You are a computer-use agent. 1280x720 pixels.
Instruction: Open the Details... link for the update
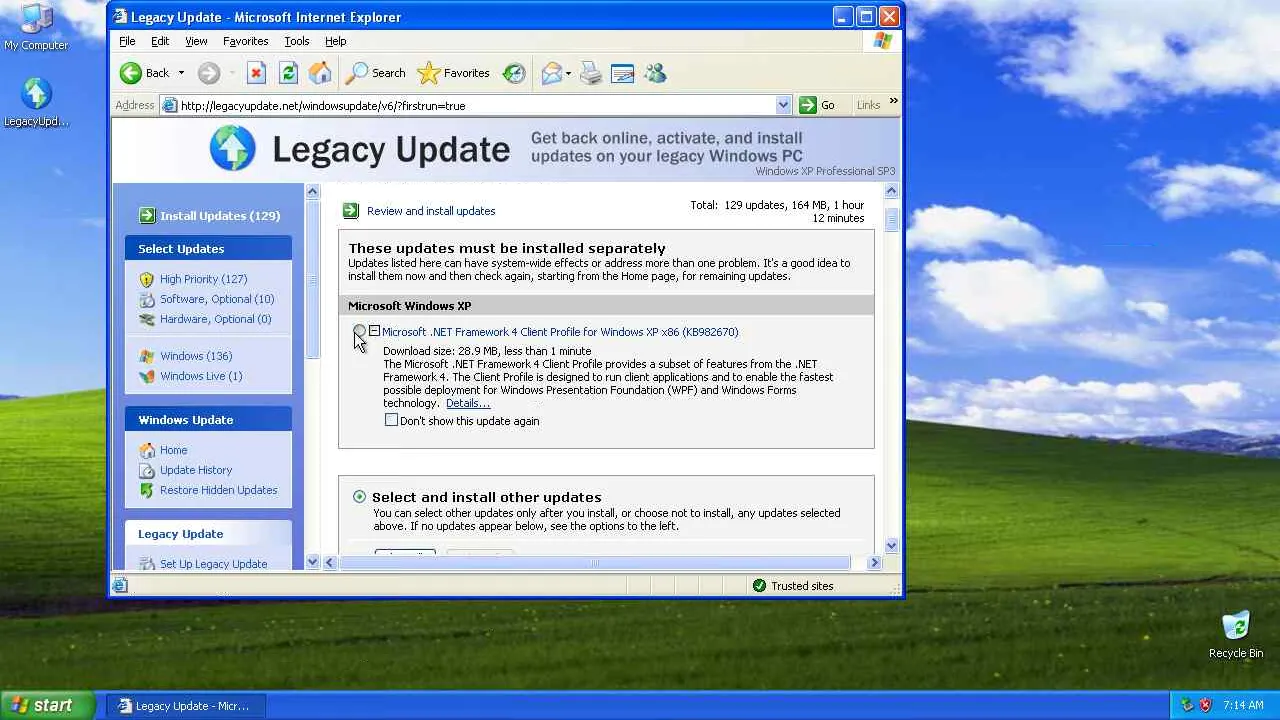(468, 403)
